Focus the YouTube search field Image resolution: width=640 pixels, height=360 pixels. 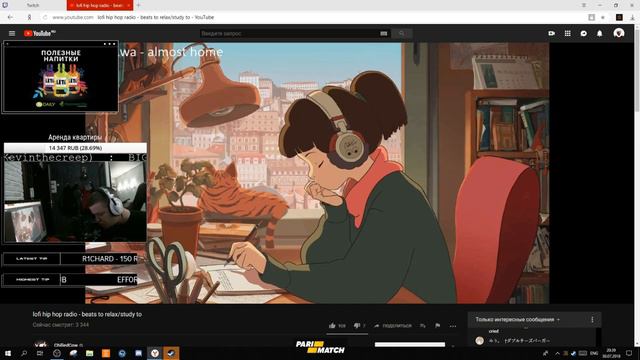(290, 33)
